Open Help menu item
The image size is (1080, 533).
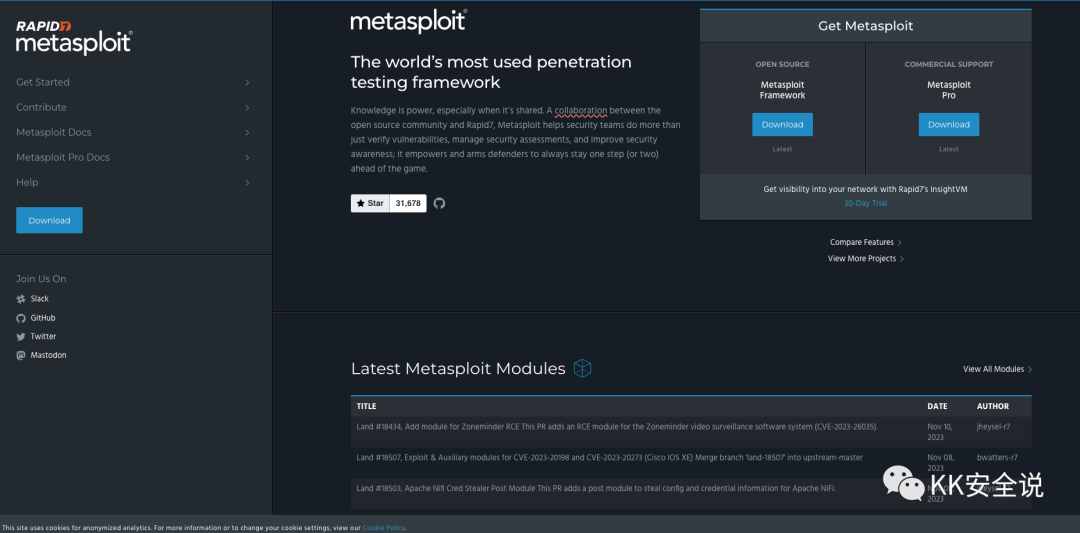[x=27, y=182]
